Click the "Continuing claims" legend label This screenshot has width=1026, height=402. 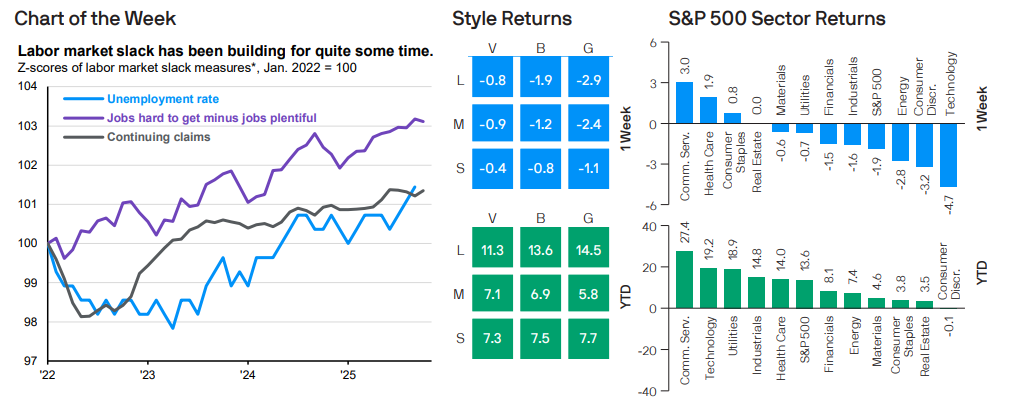click(158, 137)
